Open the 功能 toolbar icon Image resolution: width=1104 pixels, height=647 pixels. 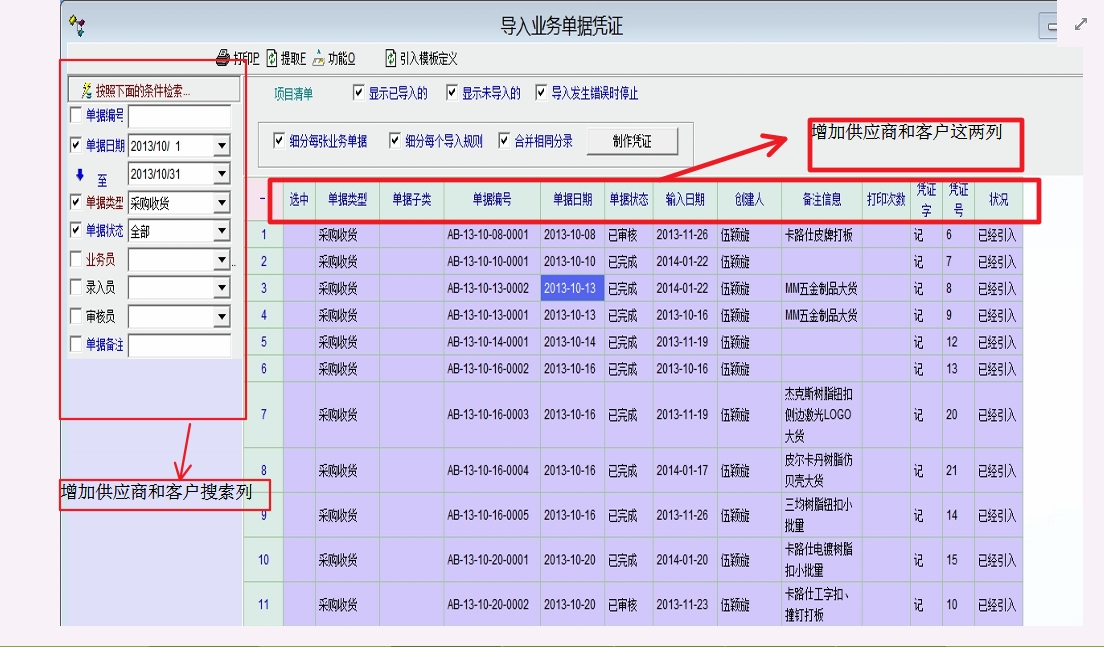tap(318, 58)
